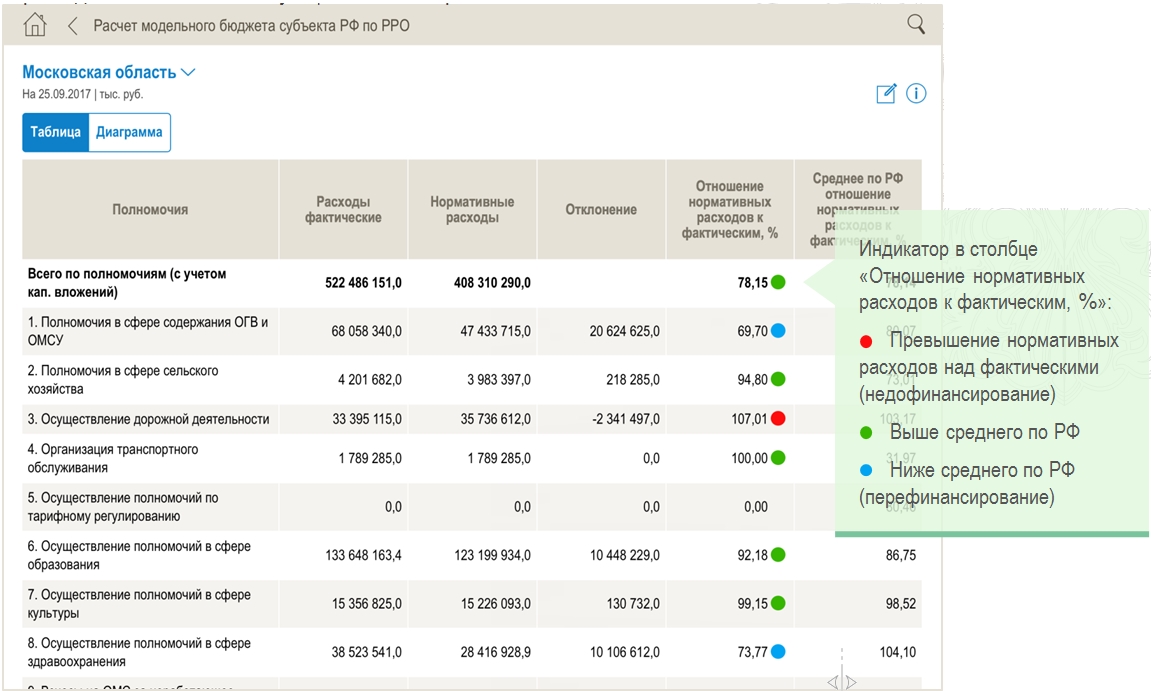Viewport: 1151px width, 691px height.
Task: Click page title Расчет модельного бюджета
Action: [x=251, y=26]
